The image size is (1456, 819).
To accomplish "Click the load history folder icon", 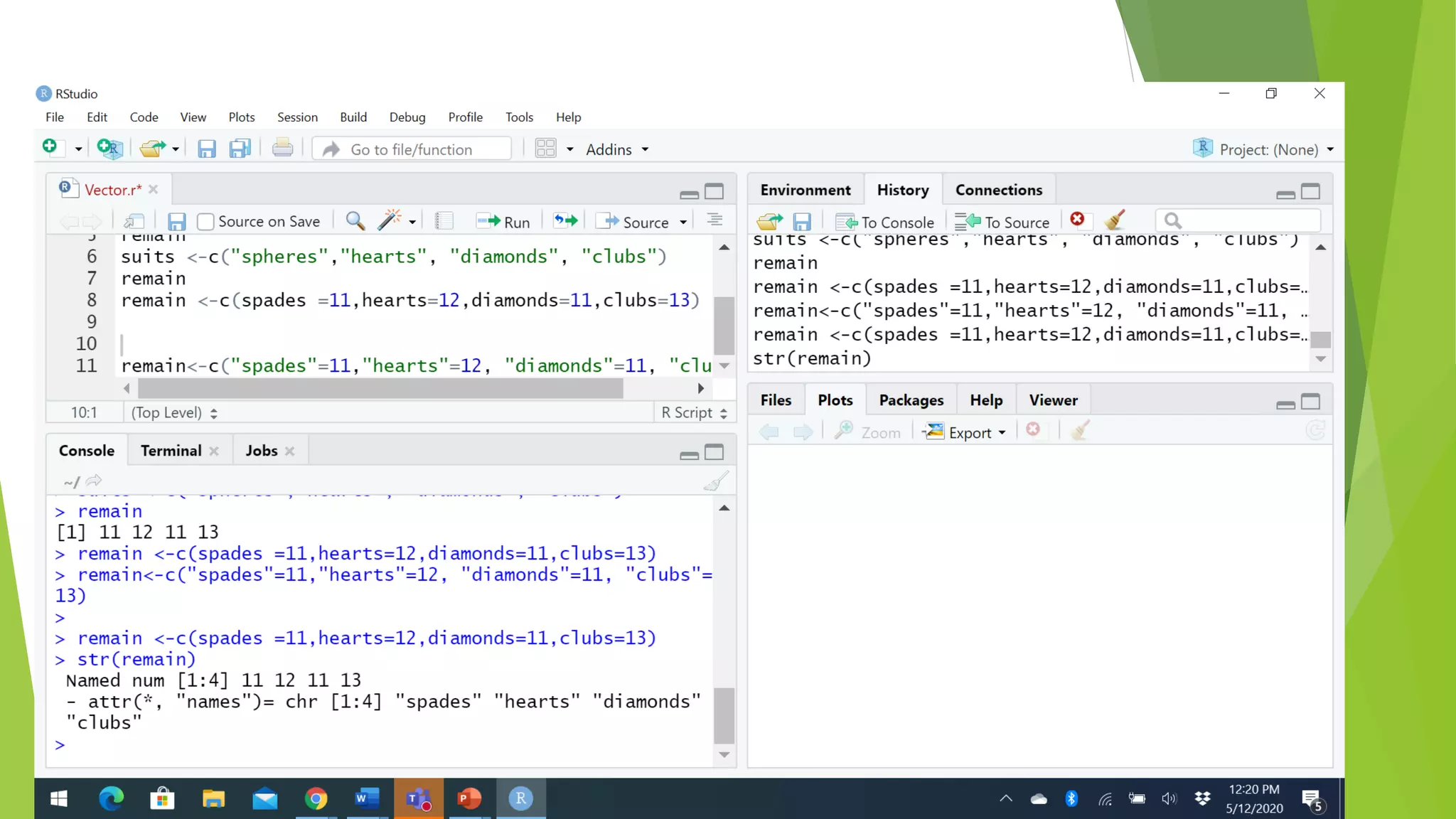I will pyautogui.click(x=769, y=221).
